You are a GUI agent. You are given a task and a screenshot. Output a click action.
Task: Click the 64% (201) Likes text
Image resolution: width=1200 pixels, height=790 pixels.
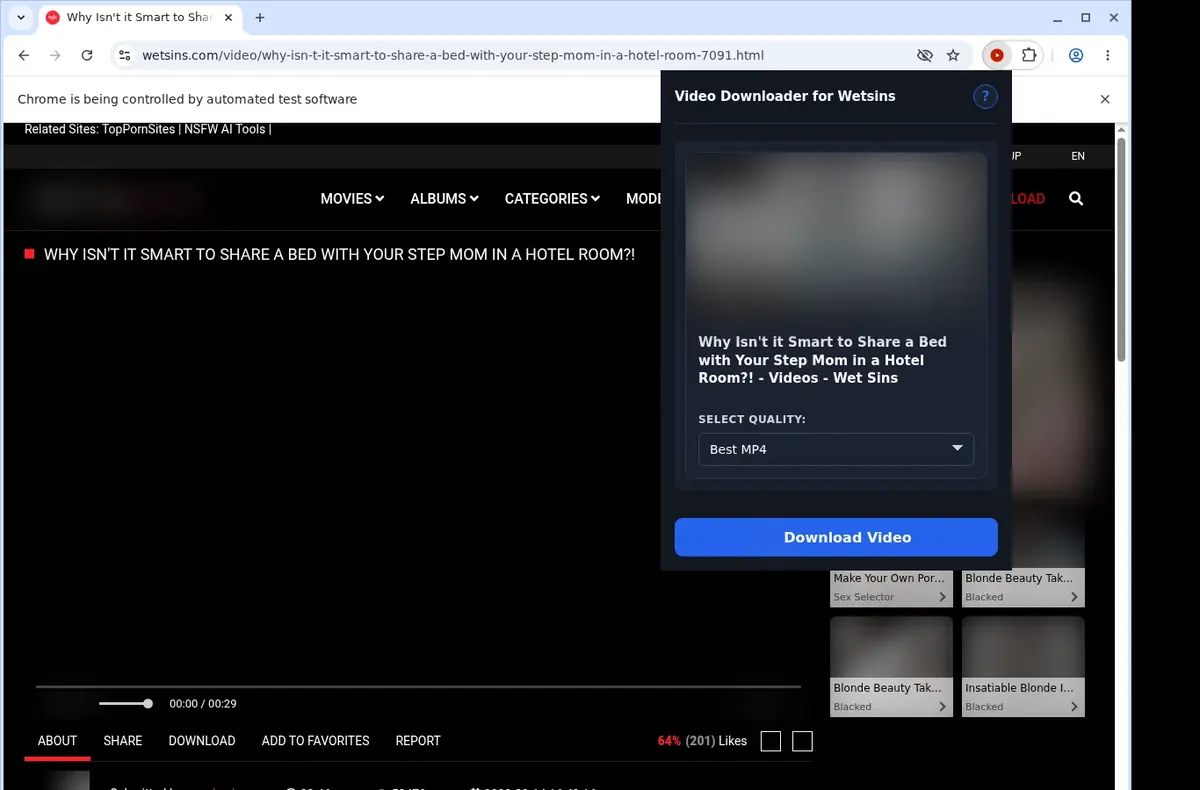[x=702, y=741]
